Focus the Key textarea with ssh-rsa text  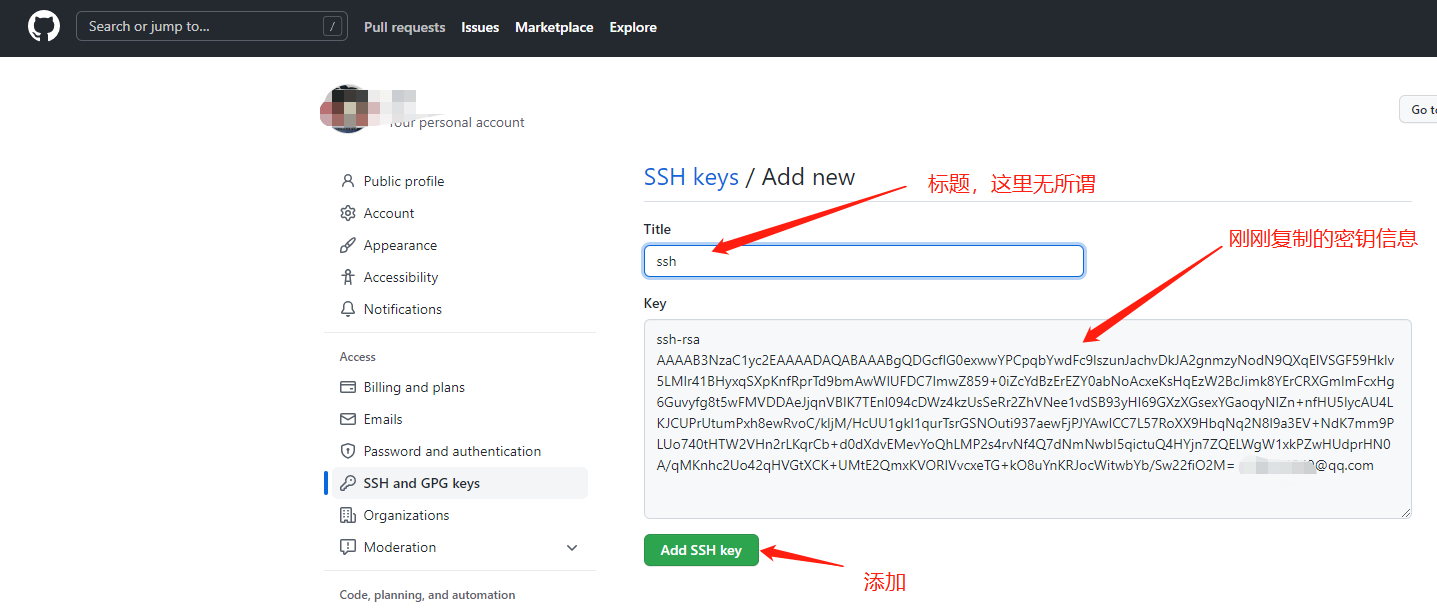[1028, 419]
